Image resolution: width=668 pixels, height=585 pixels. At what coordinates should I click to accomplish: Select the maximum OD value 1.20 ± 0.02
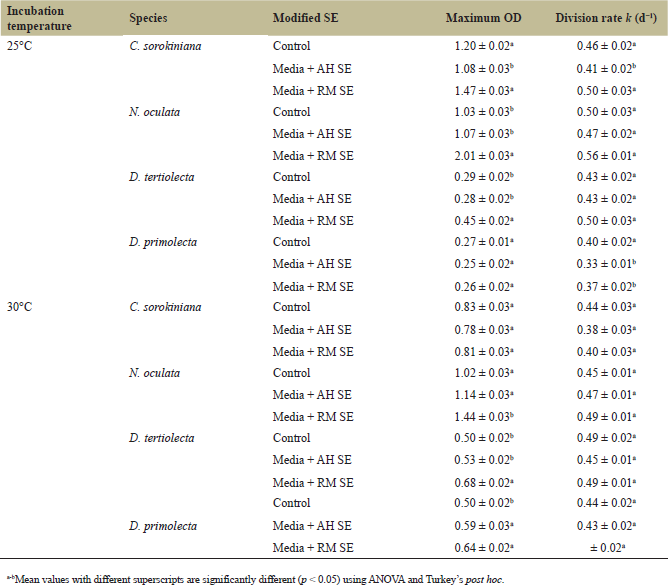[x=483, y=47]
